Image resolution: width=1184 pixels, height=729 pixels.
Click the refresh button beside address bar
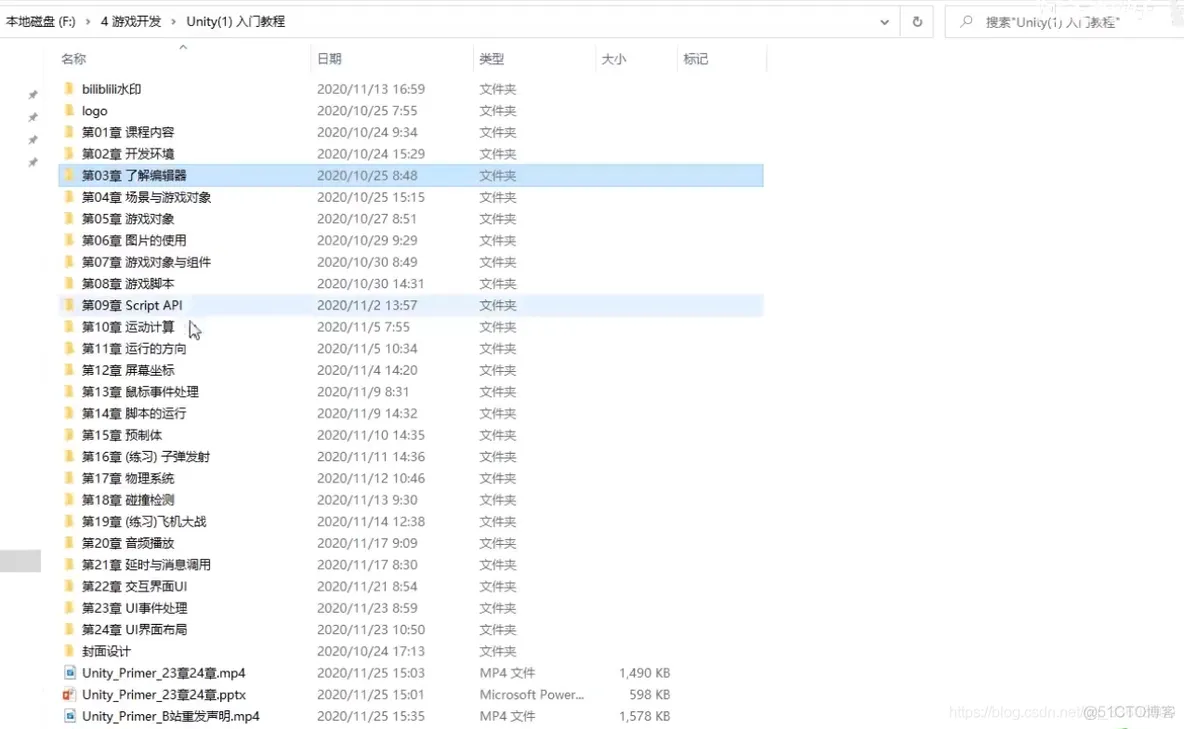[x=917, y=22]
